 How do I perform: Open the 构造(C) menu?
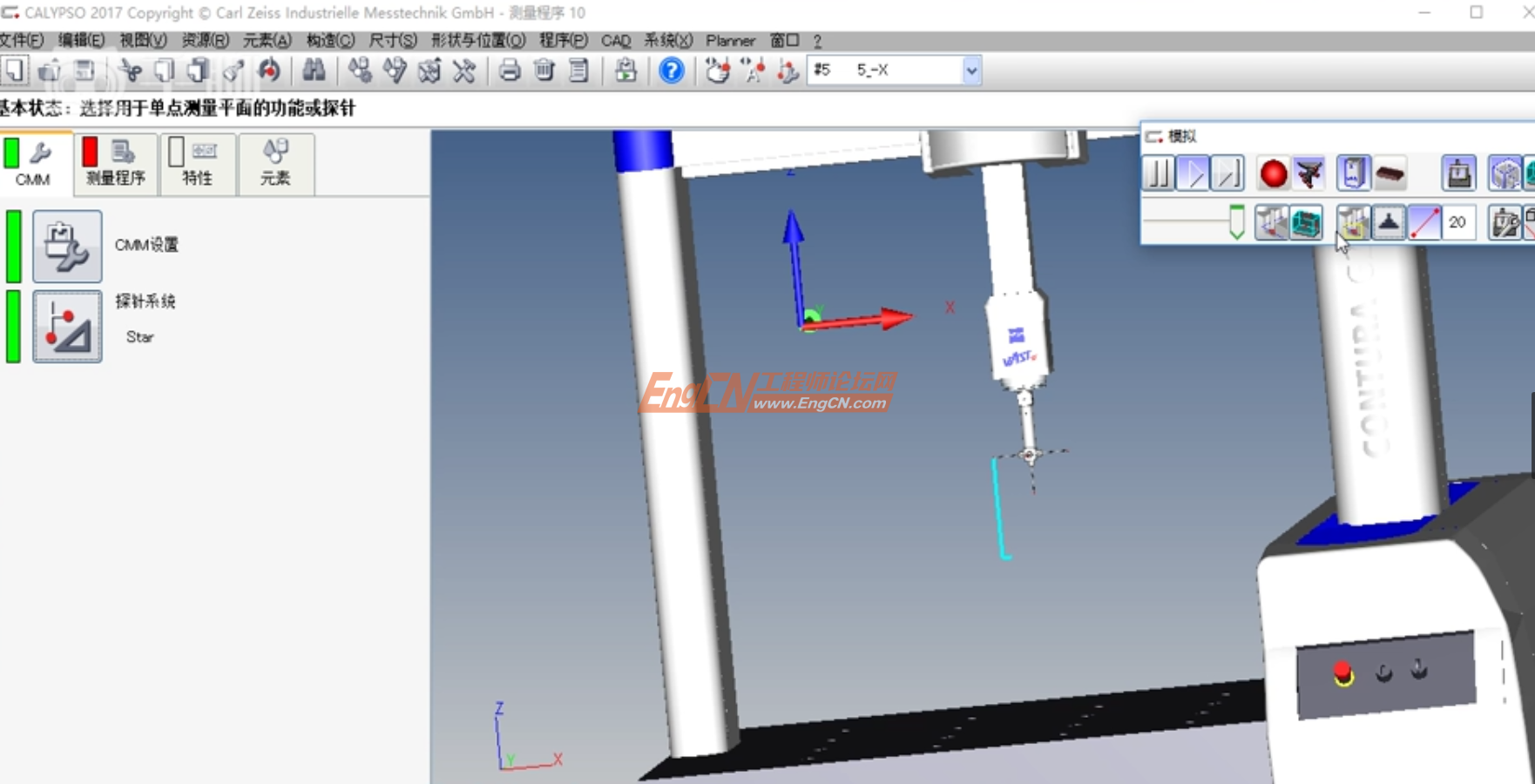pos(330,41)
